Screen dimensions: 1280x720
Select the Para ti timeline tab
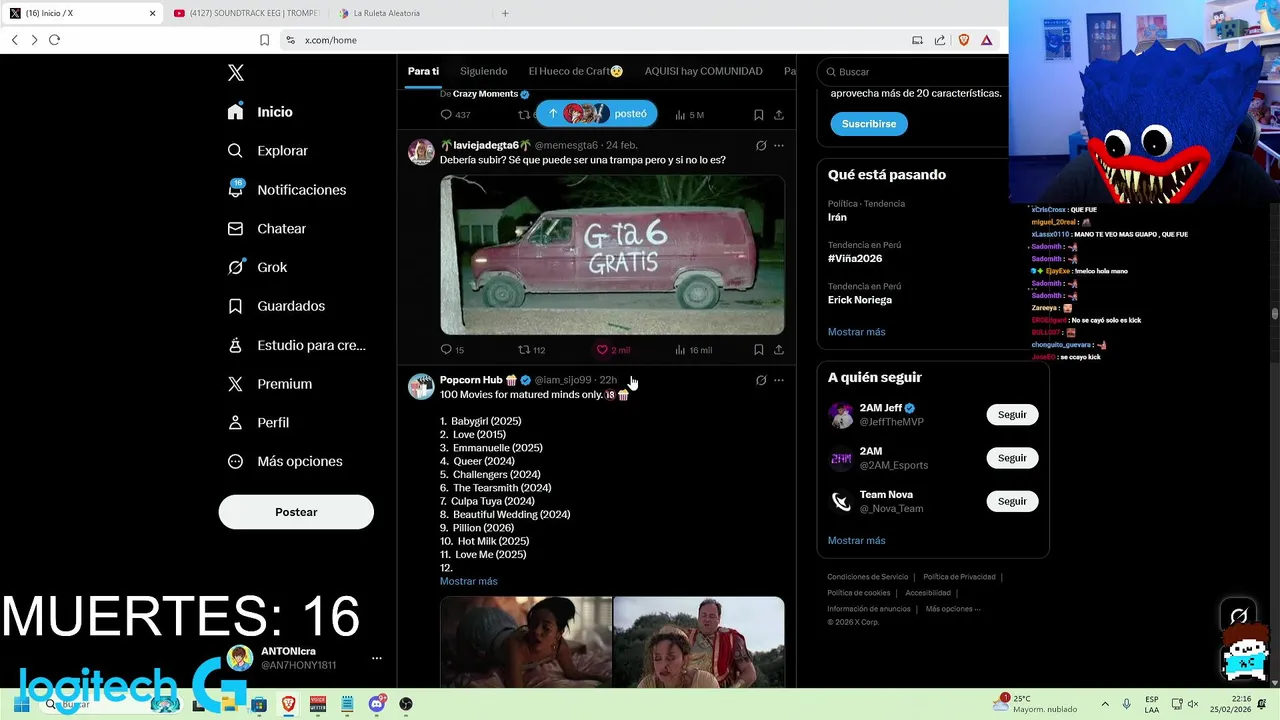point(423,71)
